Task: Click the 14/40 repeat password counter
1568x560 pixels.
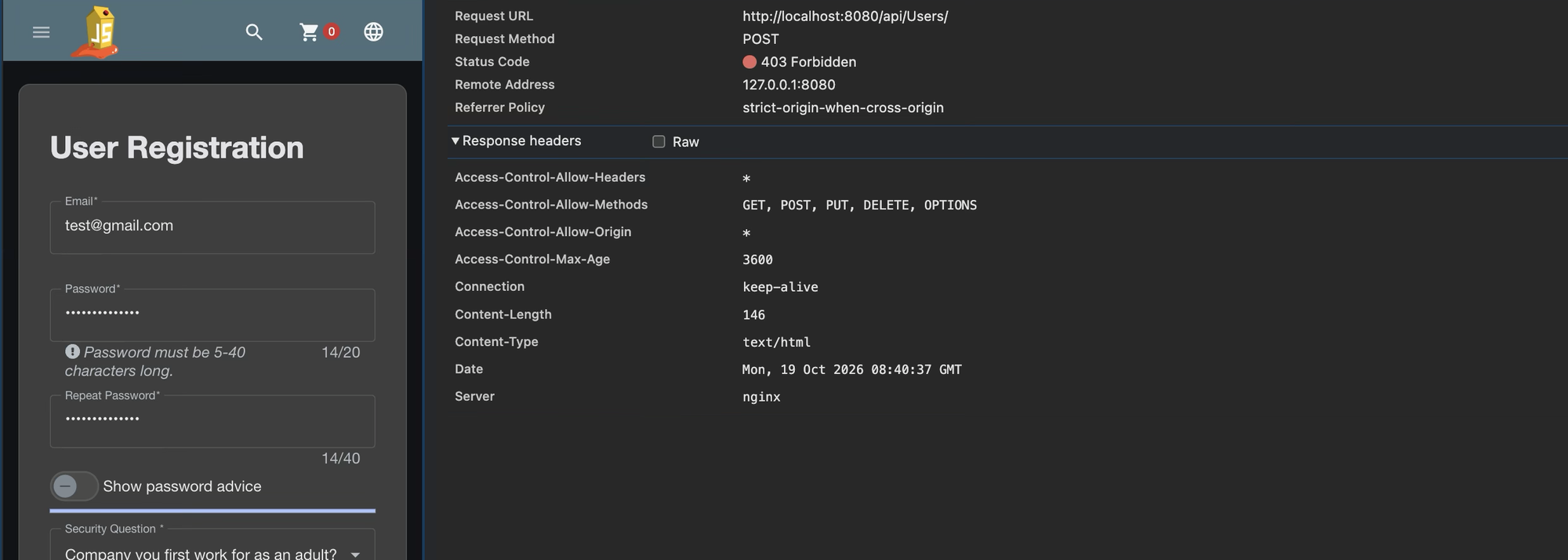Action: (341, 458)
